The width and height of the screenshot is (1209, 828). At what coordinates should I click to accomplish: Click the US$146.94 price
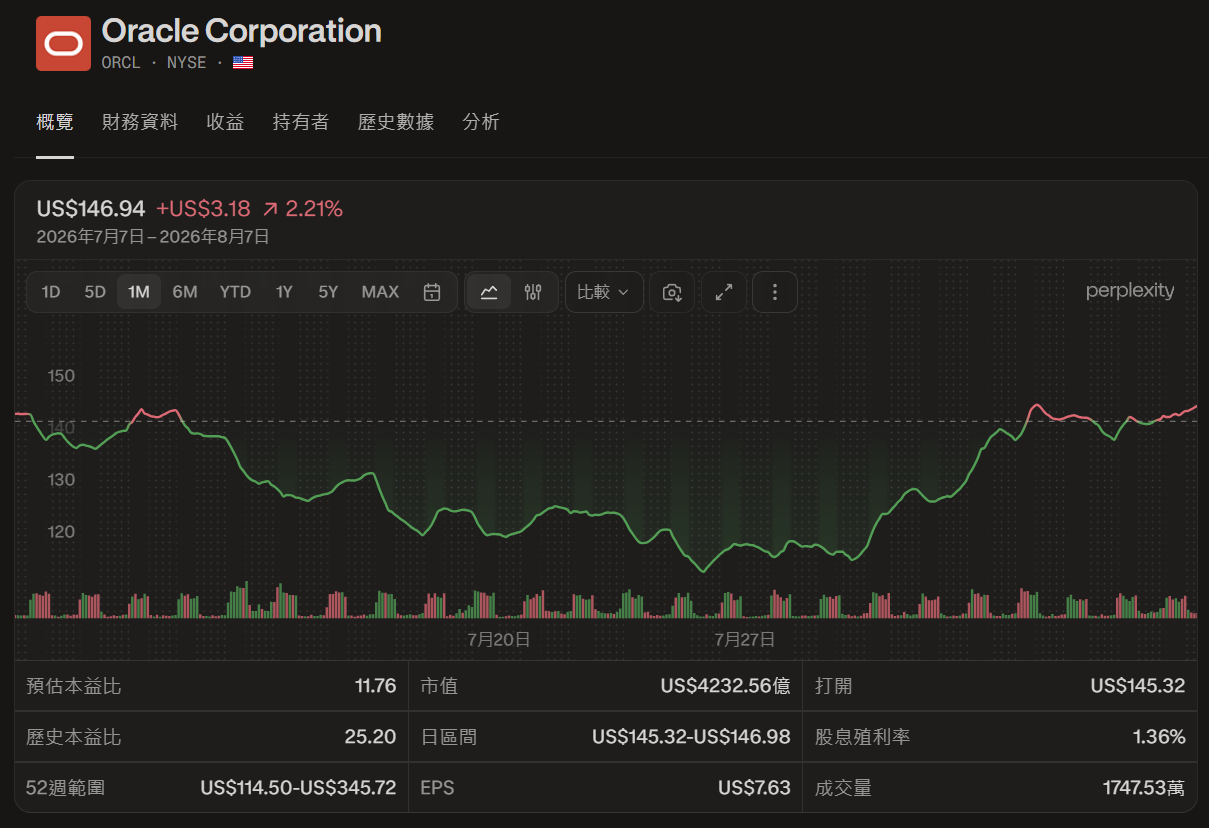91,209
